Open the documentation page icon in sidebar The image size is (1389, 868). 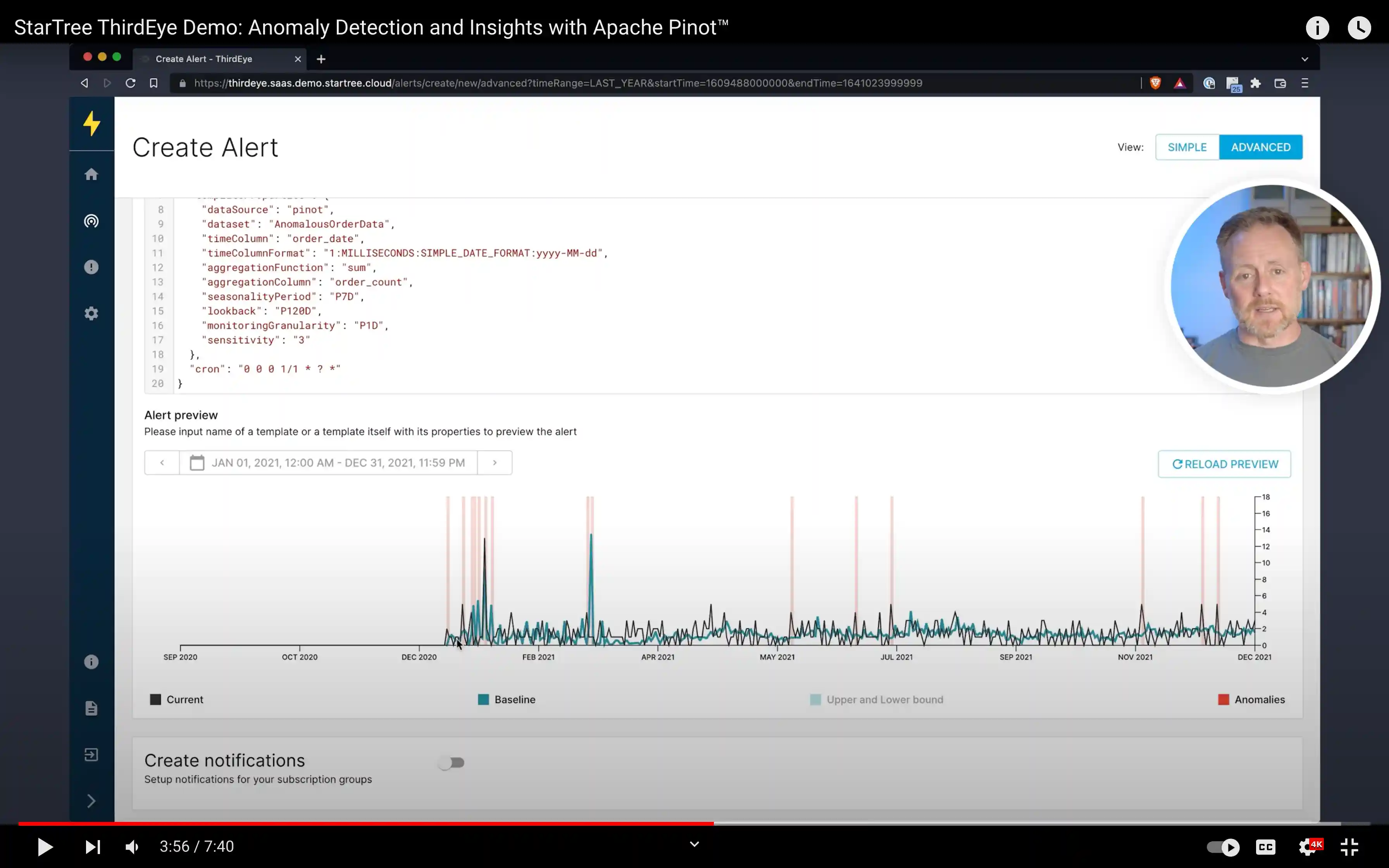tap(91, 708)
